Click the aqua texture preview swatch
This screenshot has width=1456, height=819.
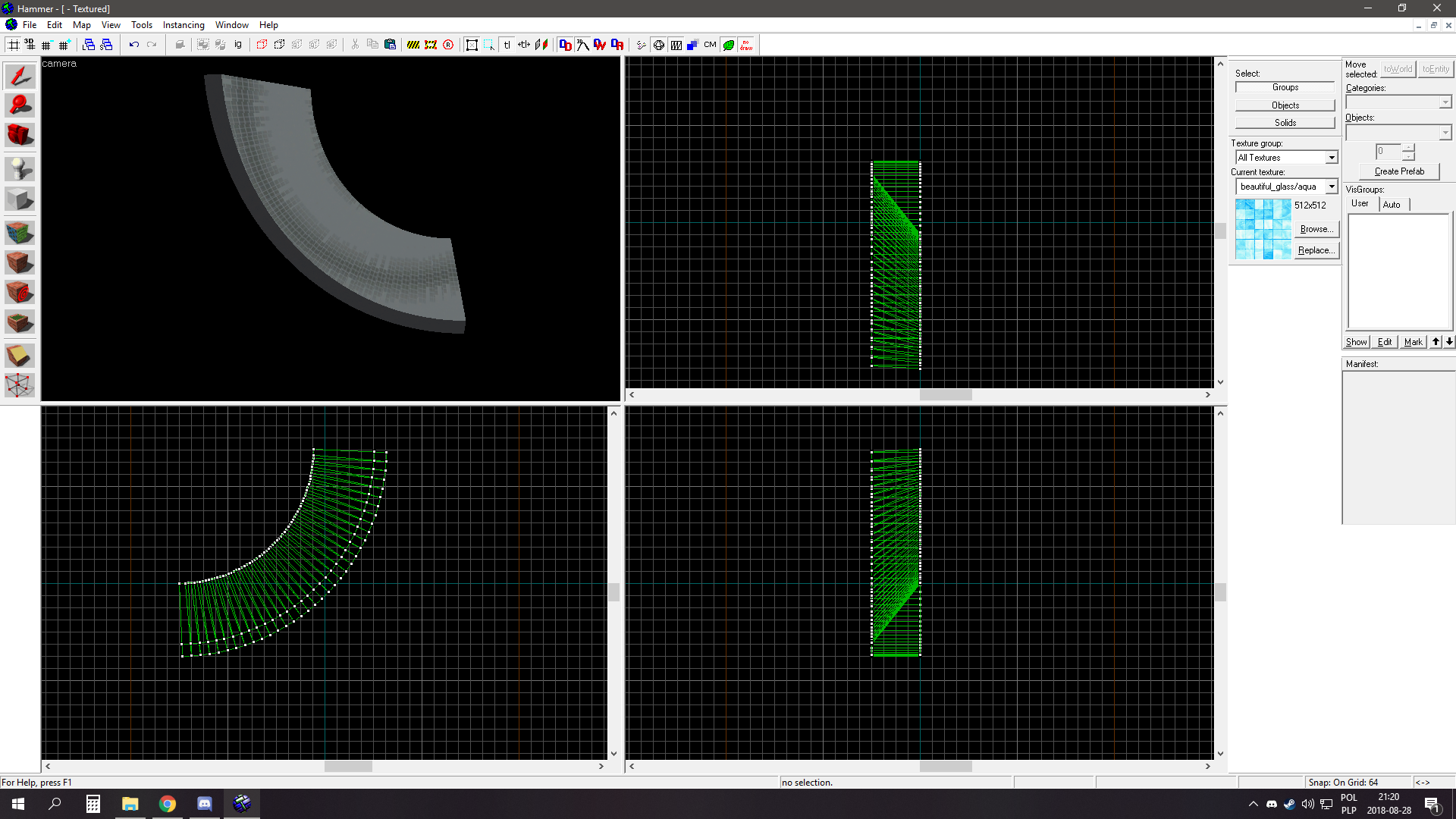tap(1263, 227)
